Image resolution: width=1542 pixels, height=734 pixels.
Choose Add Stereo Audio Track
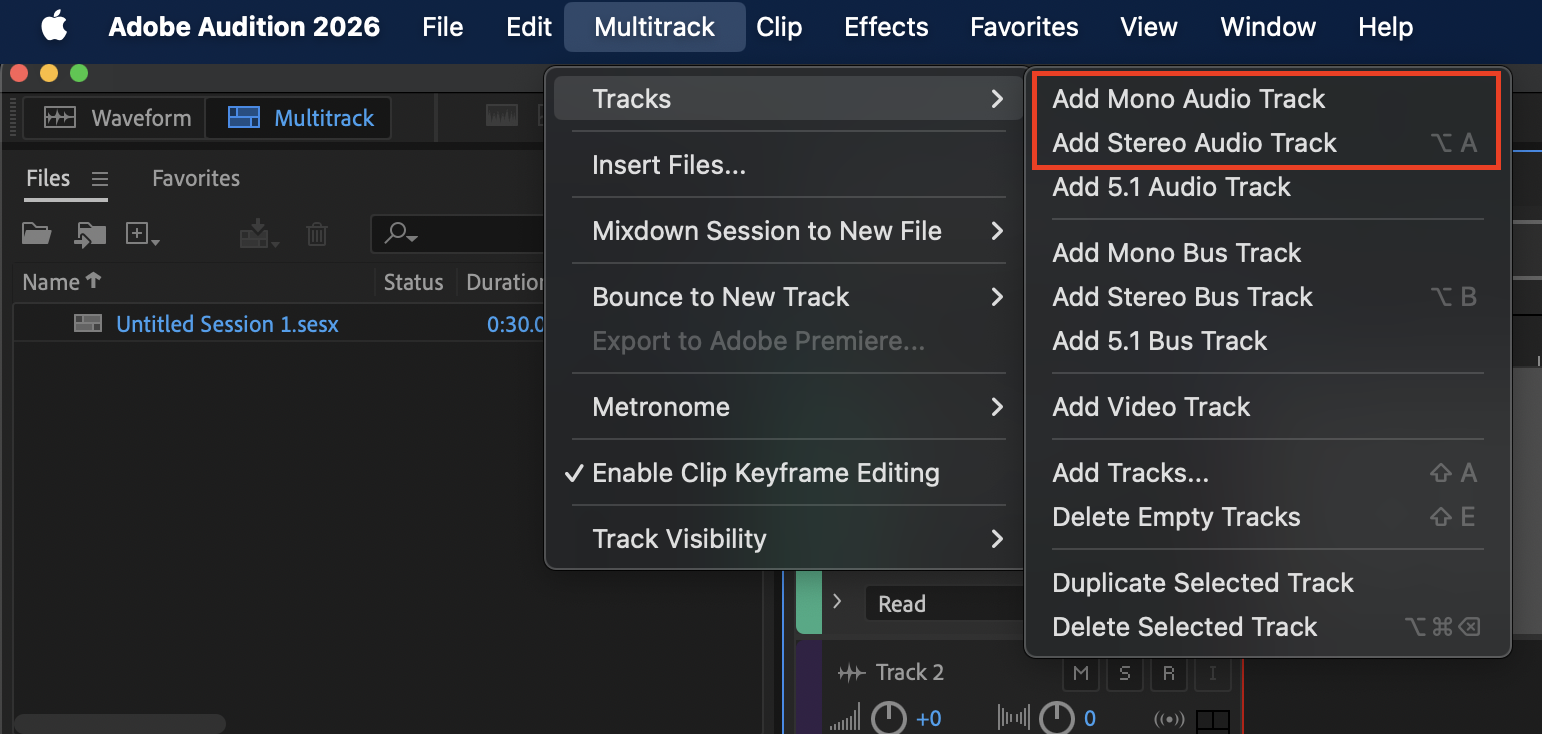(1268, 143)
